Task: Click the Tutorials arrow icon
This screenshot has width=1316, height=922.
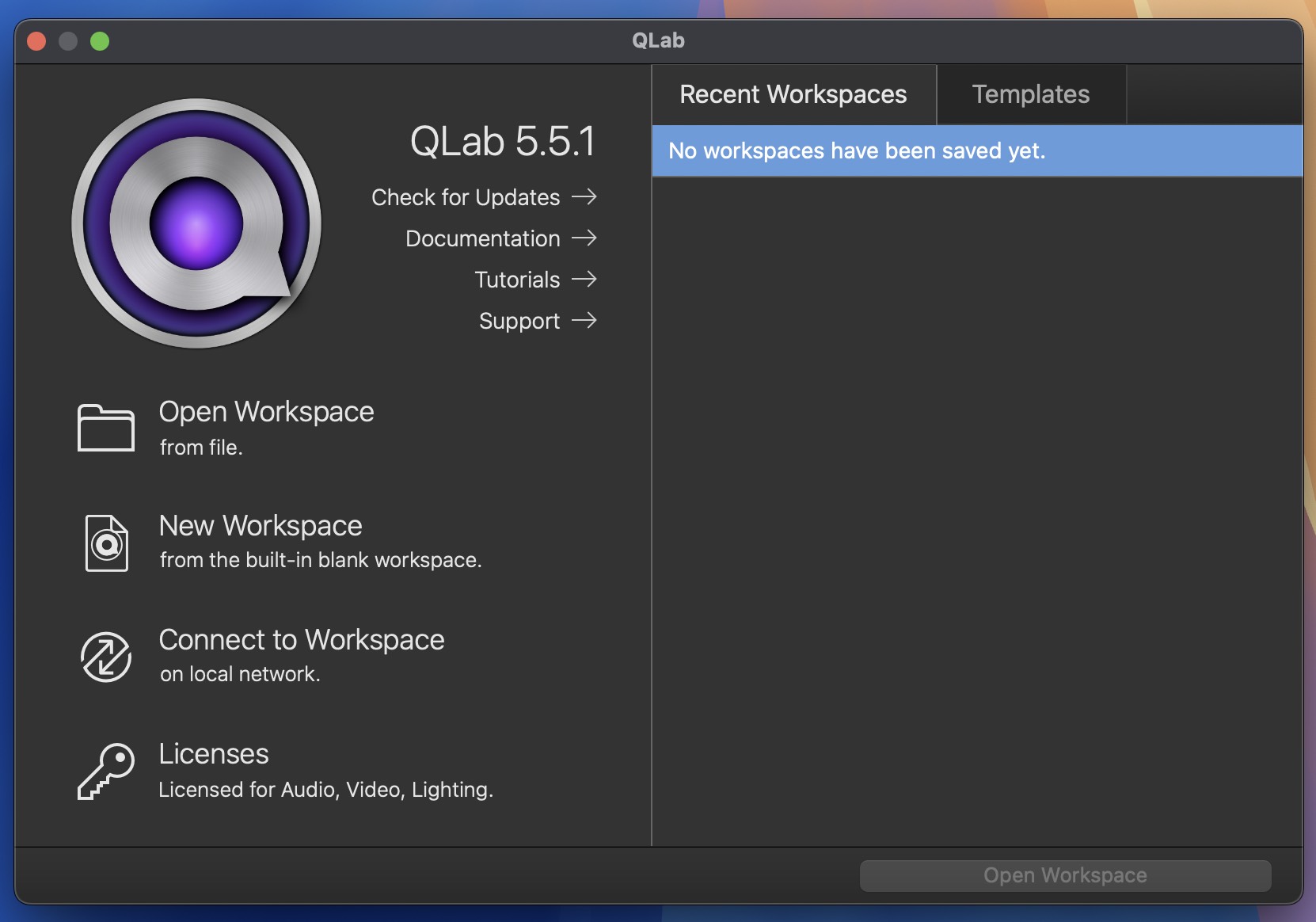Action: (585, 279)
